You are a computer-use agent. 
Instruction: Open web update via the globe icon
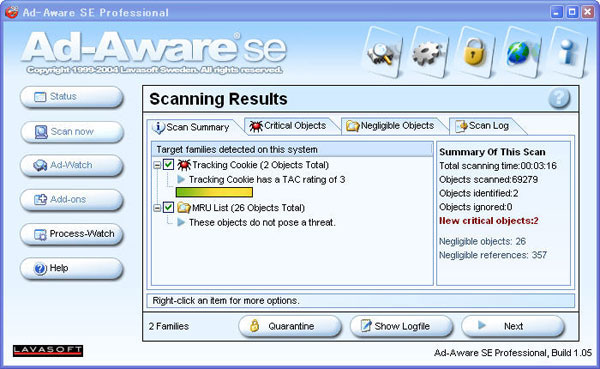521,53
